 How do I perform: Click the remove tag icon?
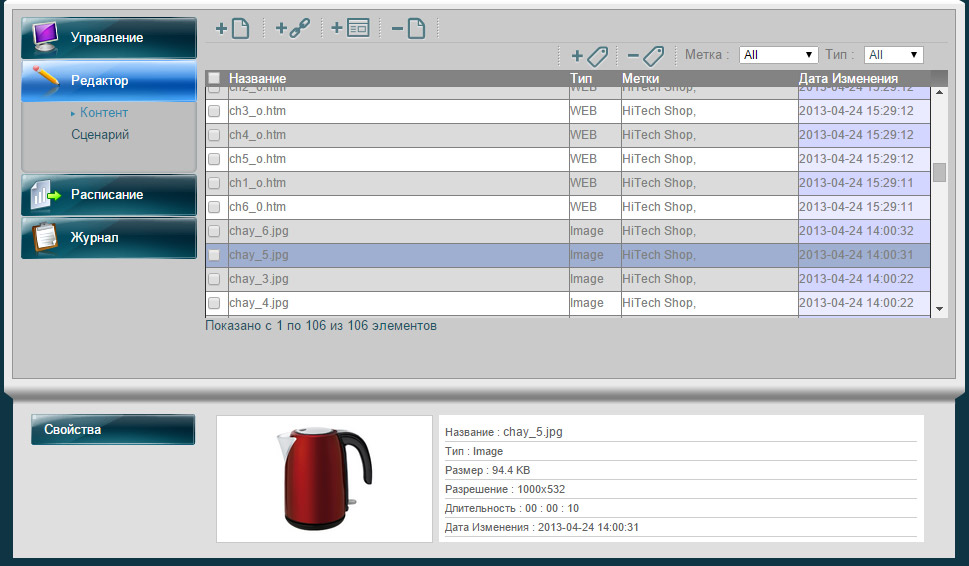click(645, 55)
